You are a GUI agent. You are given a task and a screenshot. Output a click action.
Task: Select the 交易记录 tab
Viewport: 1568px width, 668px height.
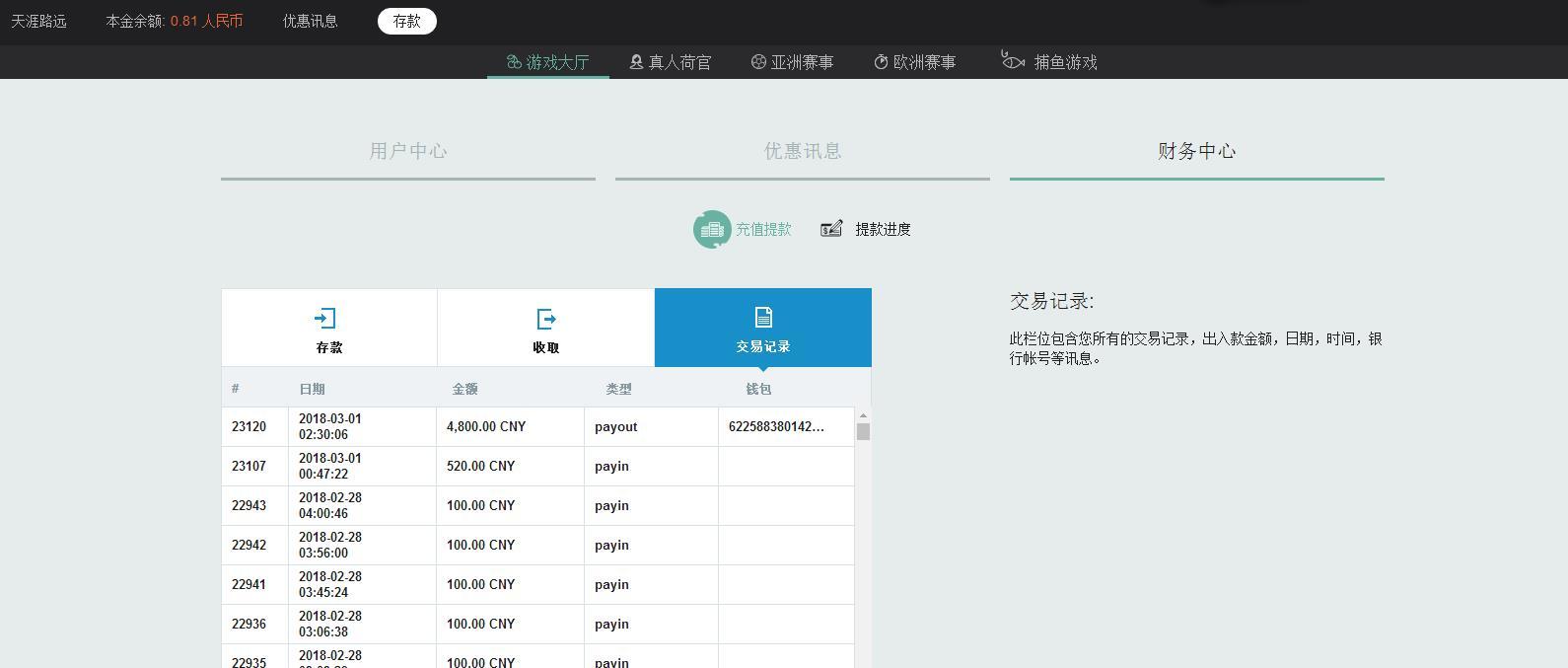pyautogui.click(x=763, y=328)
